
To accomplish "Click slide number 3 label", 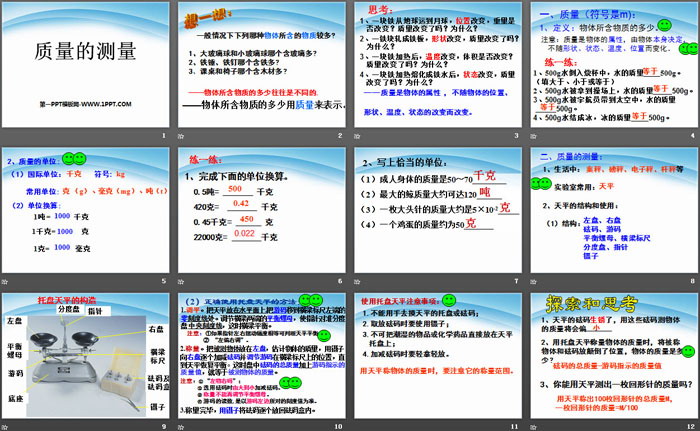I will [517, 135].
